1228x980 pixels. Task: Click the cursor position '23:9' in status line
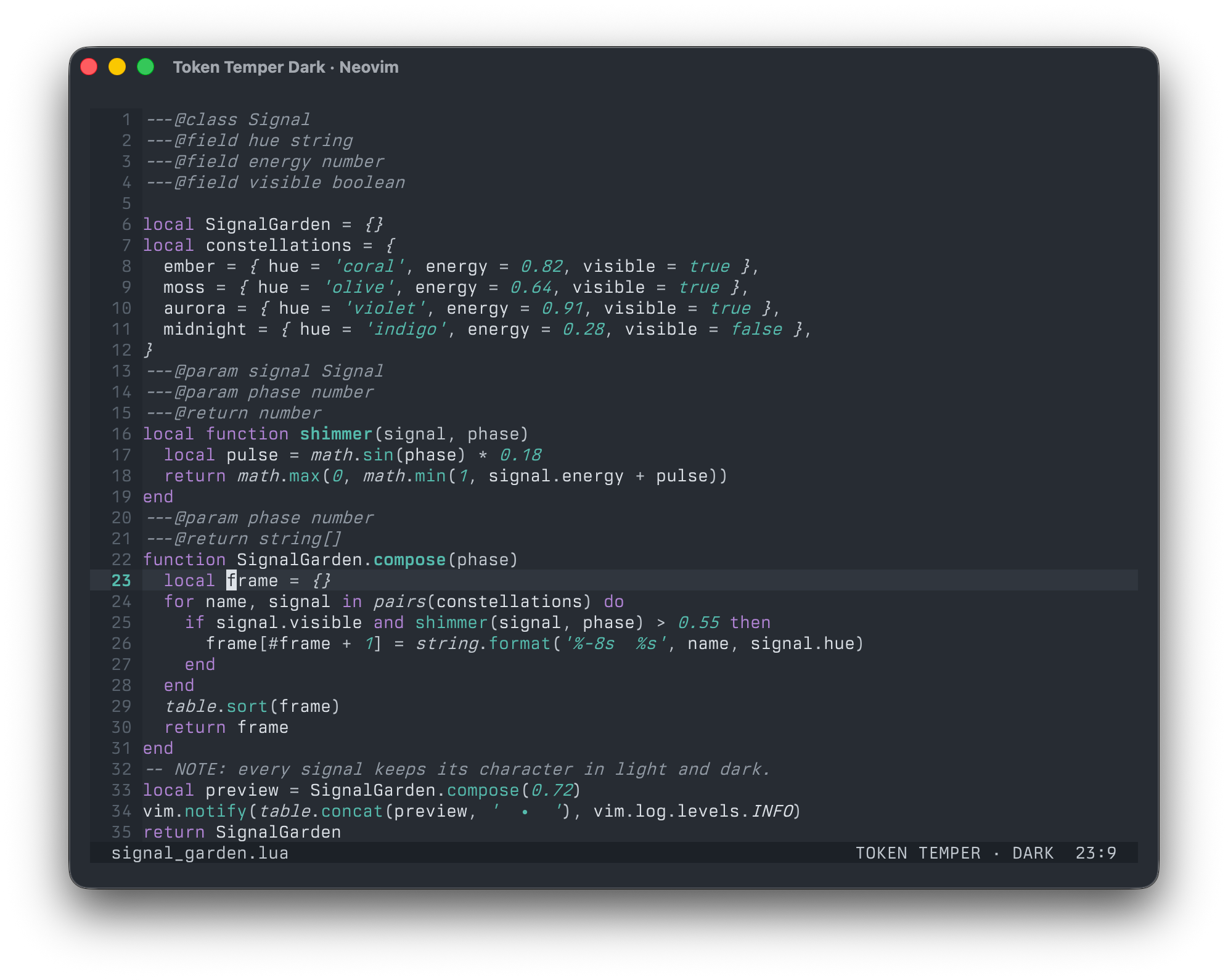1095,853
